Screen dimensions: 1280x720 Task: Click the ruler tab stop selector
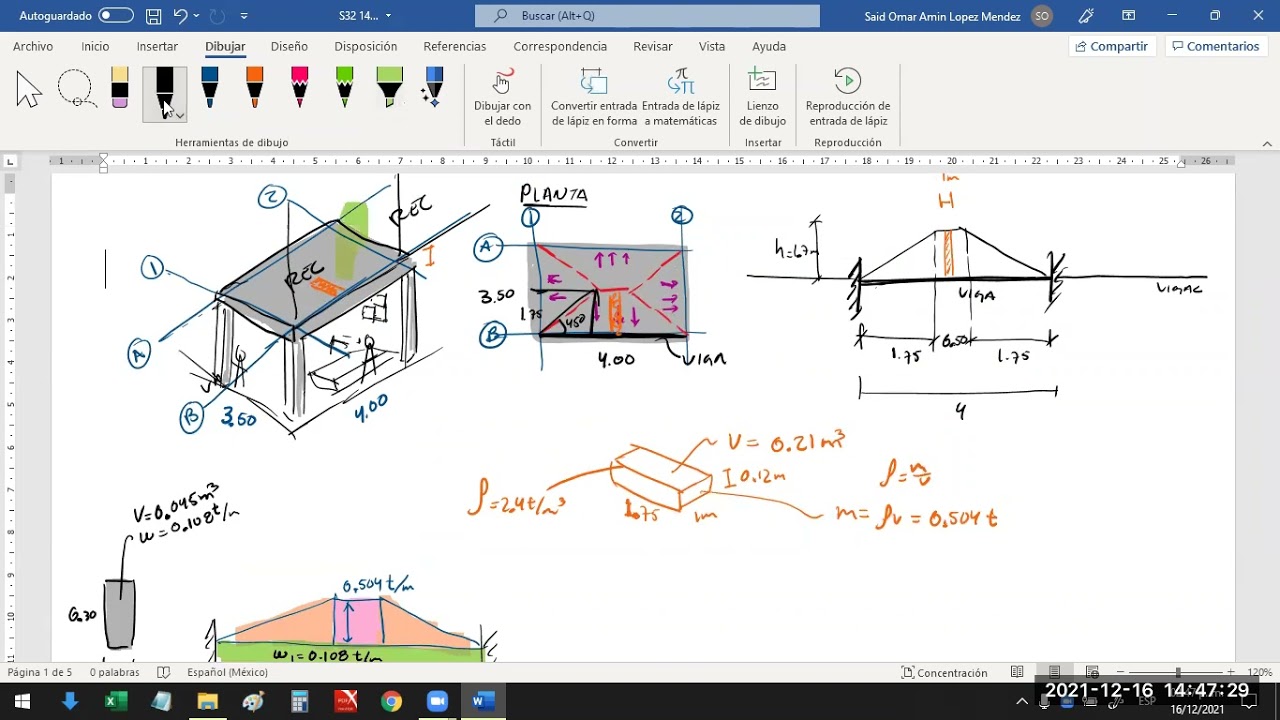pos(10,161)
